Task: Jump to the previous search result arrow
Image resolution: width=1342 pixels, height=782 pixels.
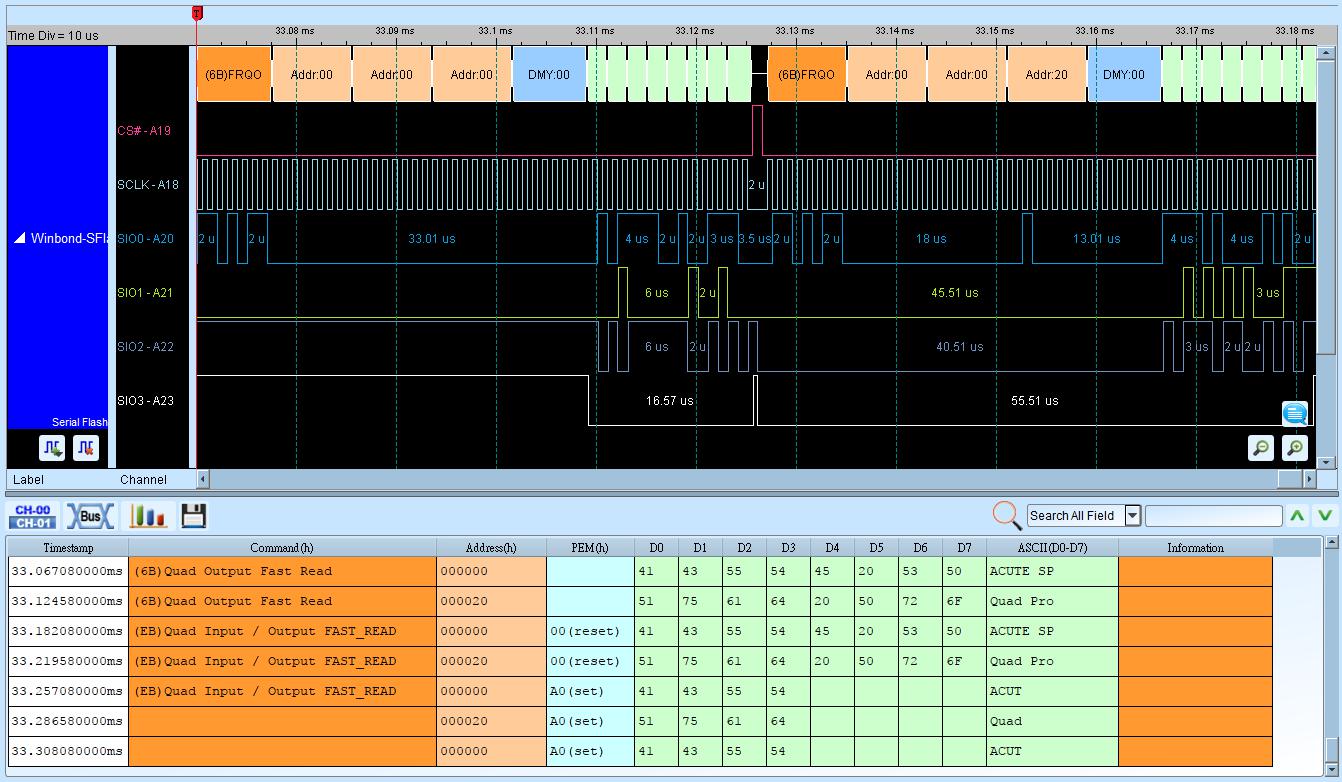Action: point(1297,516)
